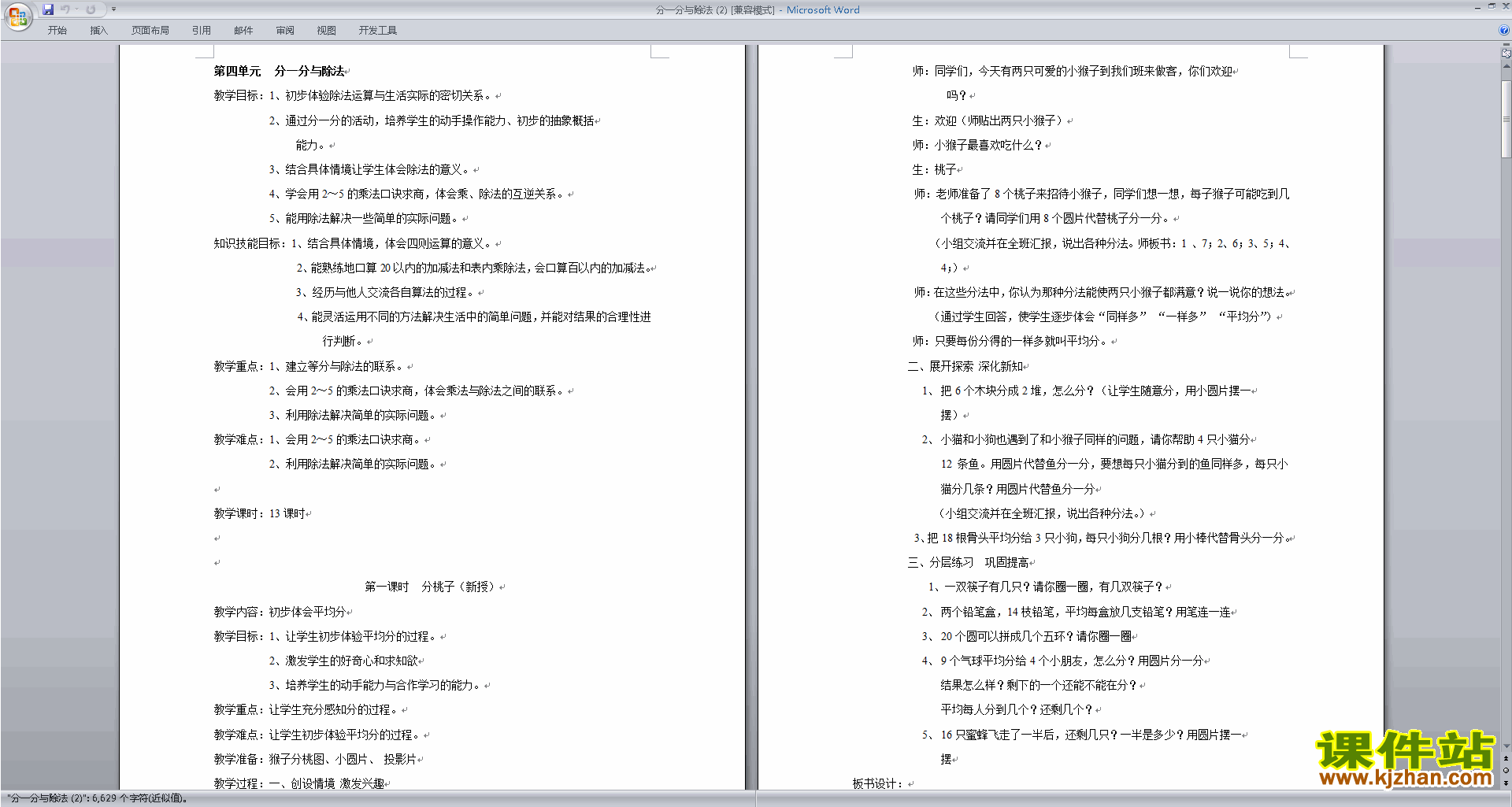
Task: Click the line 教学过程：一、创设情境 激发兴趣
Action: [298, 783]
